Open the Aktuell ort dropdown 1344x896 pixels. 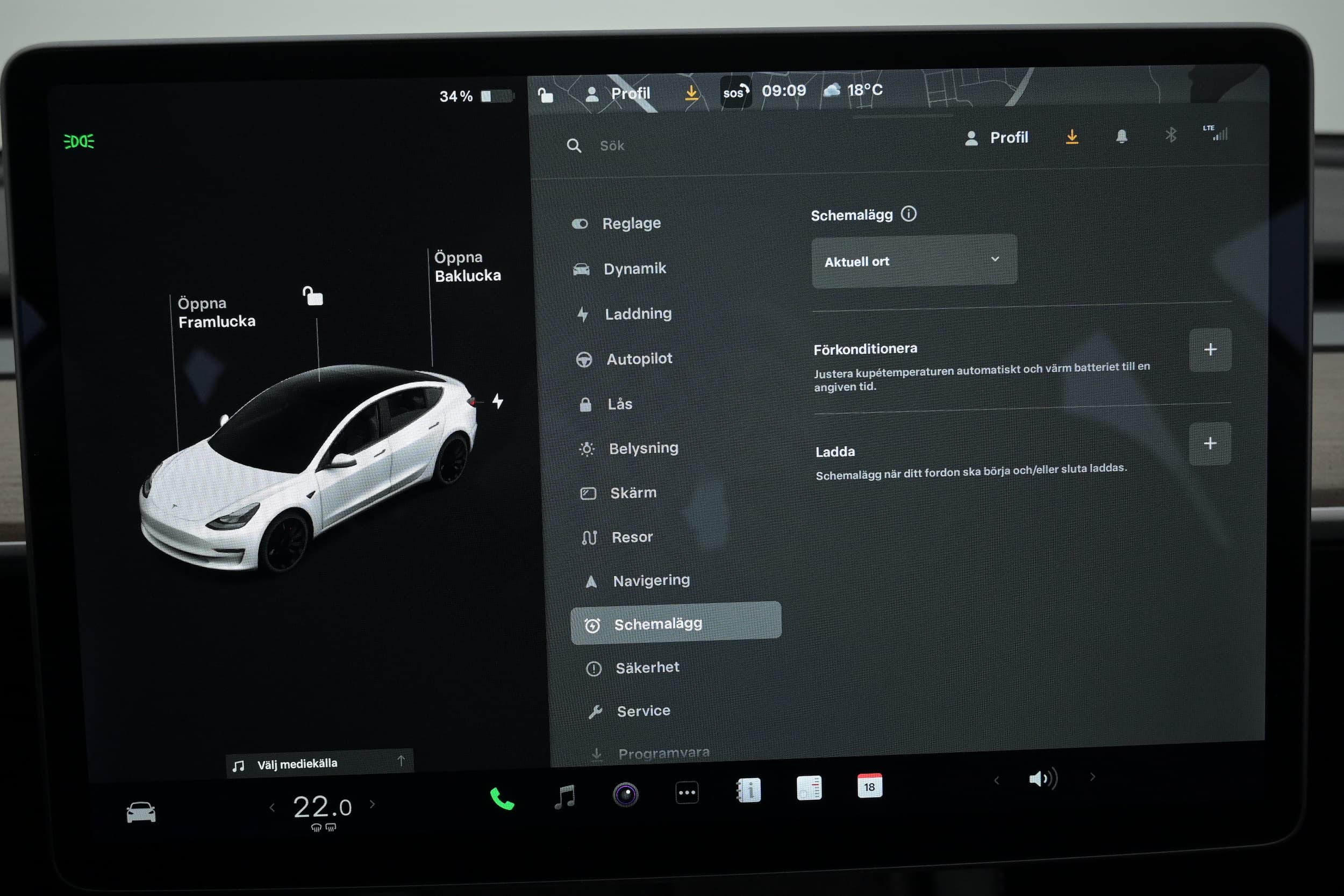click(x=914, y=261)
